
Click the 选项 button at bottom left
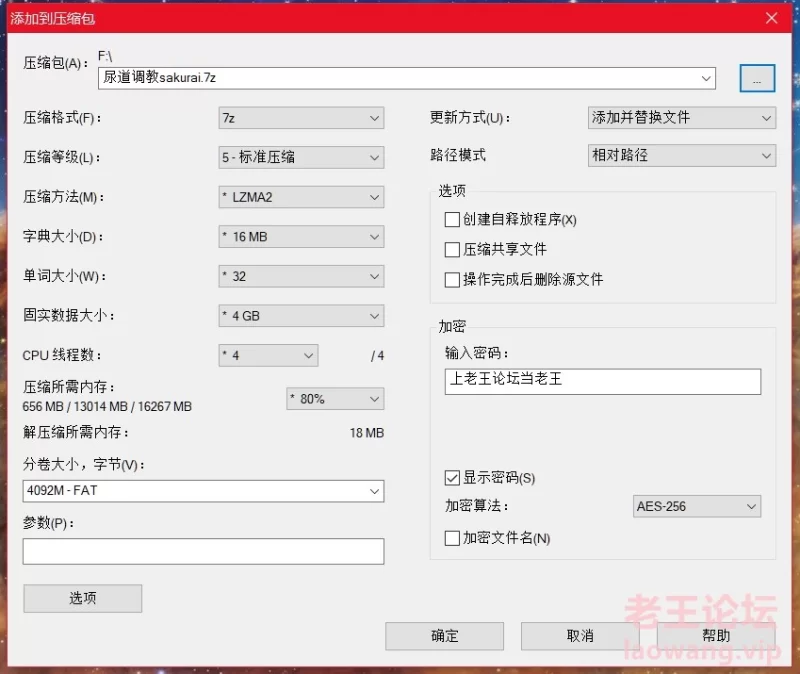[83, 598]
